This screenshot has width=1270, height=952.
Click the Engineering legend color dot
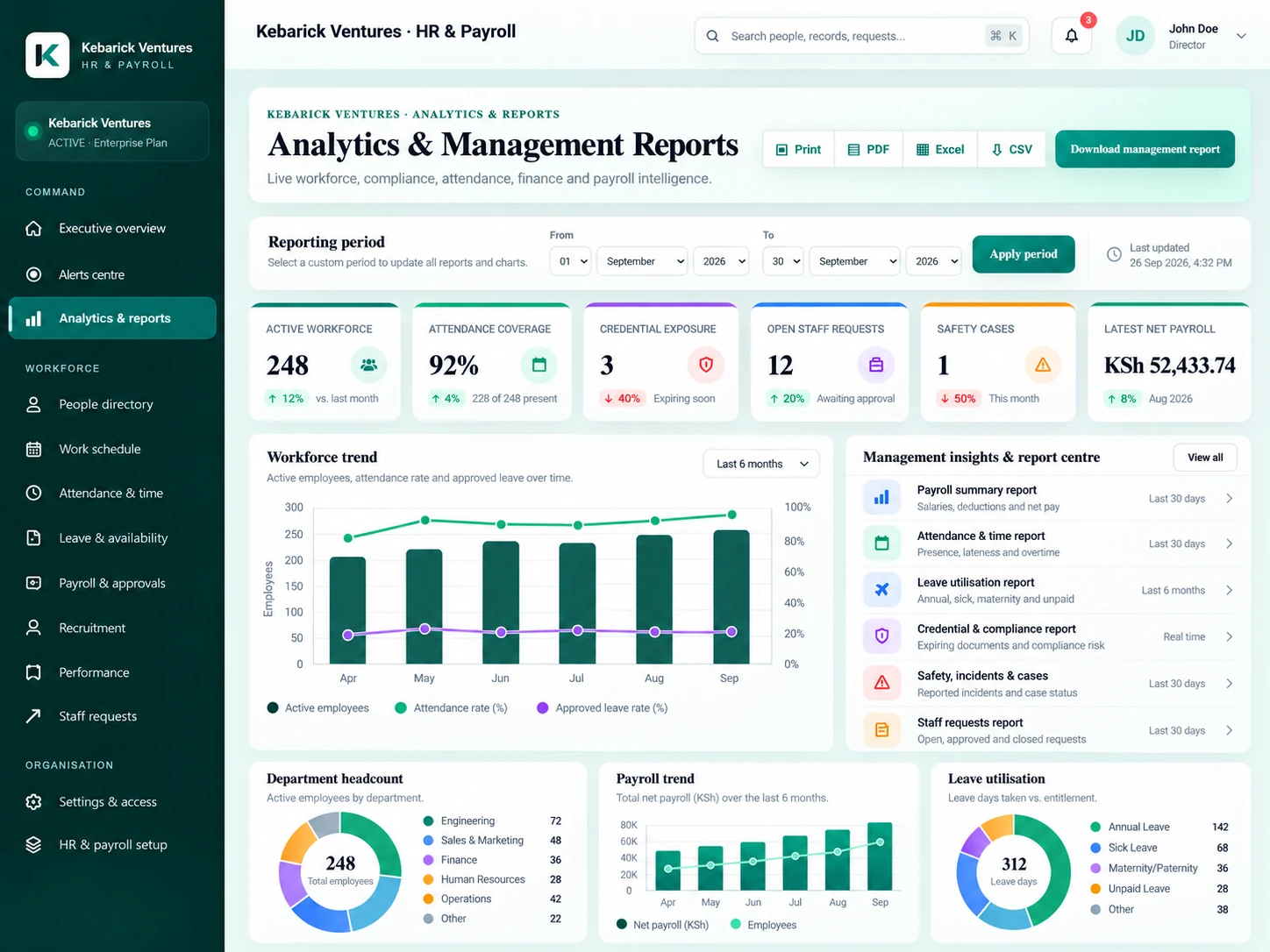coord(428,821)
